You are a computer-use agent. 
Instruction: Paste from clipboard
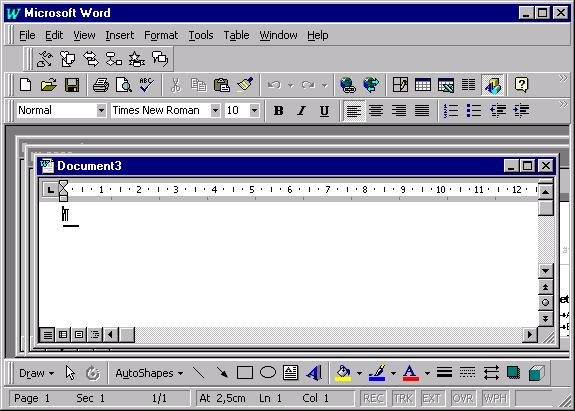221,85
